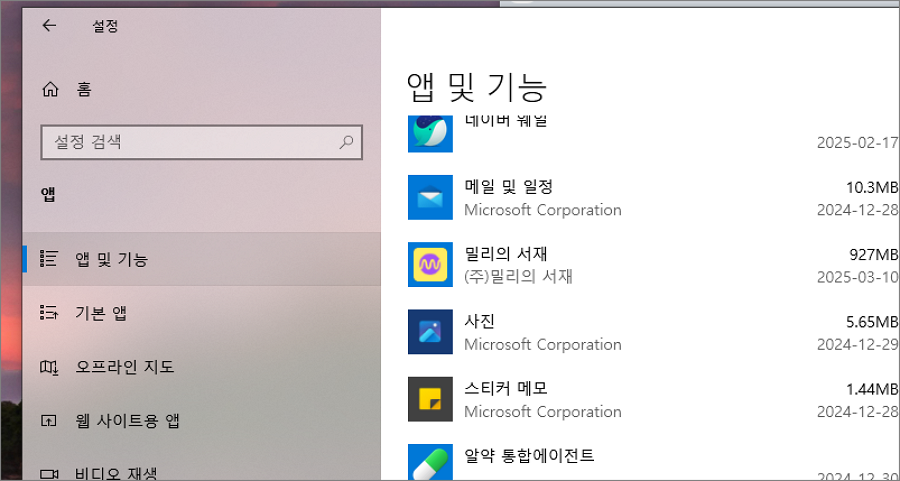900x481 pixels.
Task: Select the 스티커 메모 app name
Action: point(506,389)
